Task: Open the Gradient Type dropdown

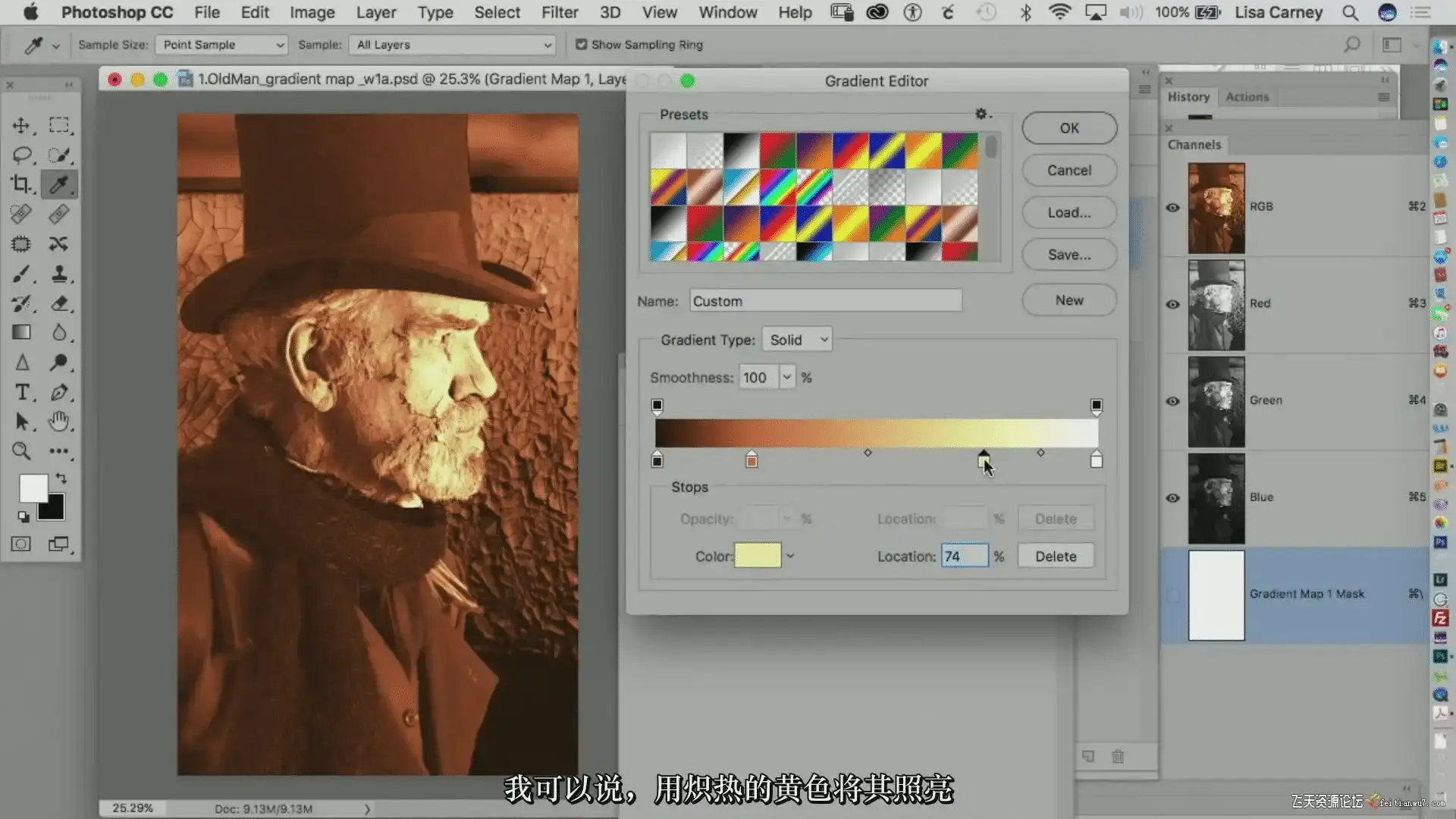Action: [x=797, y=340]
